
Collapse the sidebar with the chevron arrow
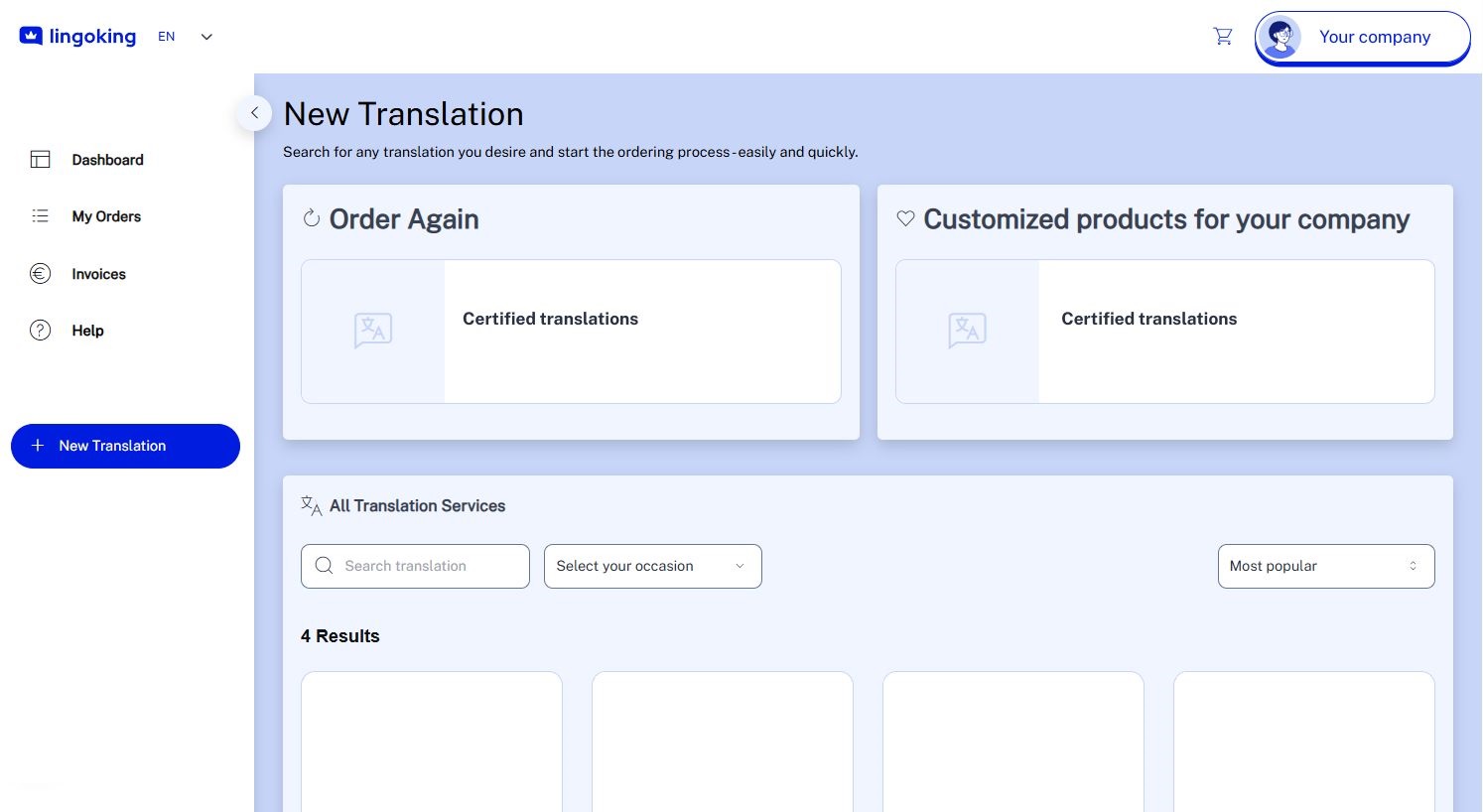pos(254,113)
